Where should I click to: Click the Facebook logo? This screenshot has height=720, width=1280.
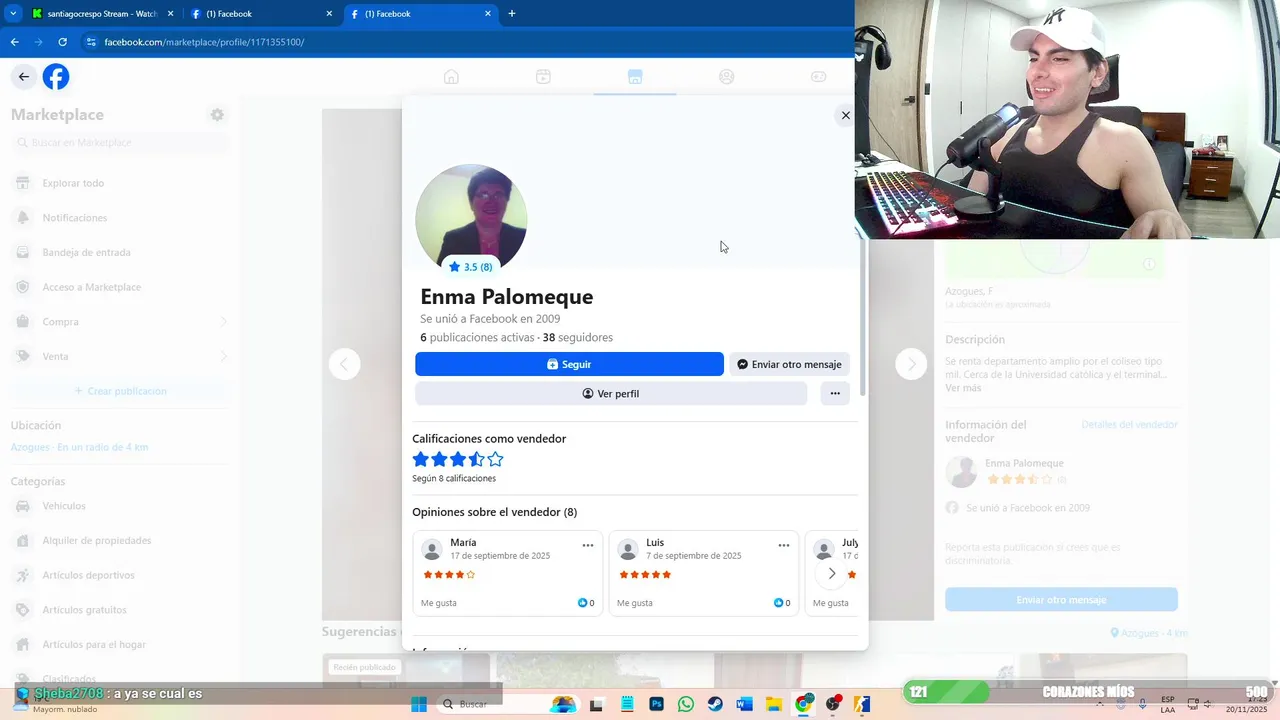pyautogui.click(x=56, y=76)
